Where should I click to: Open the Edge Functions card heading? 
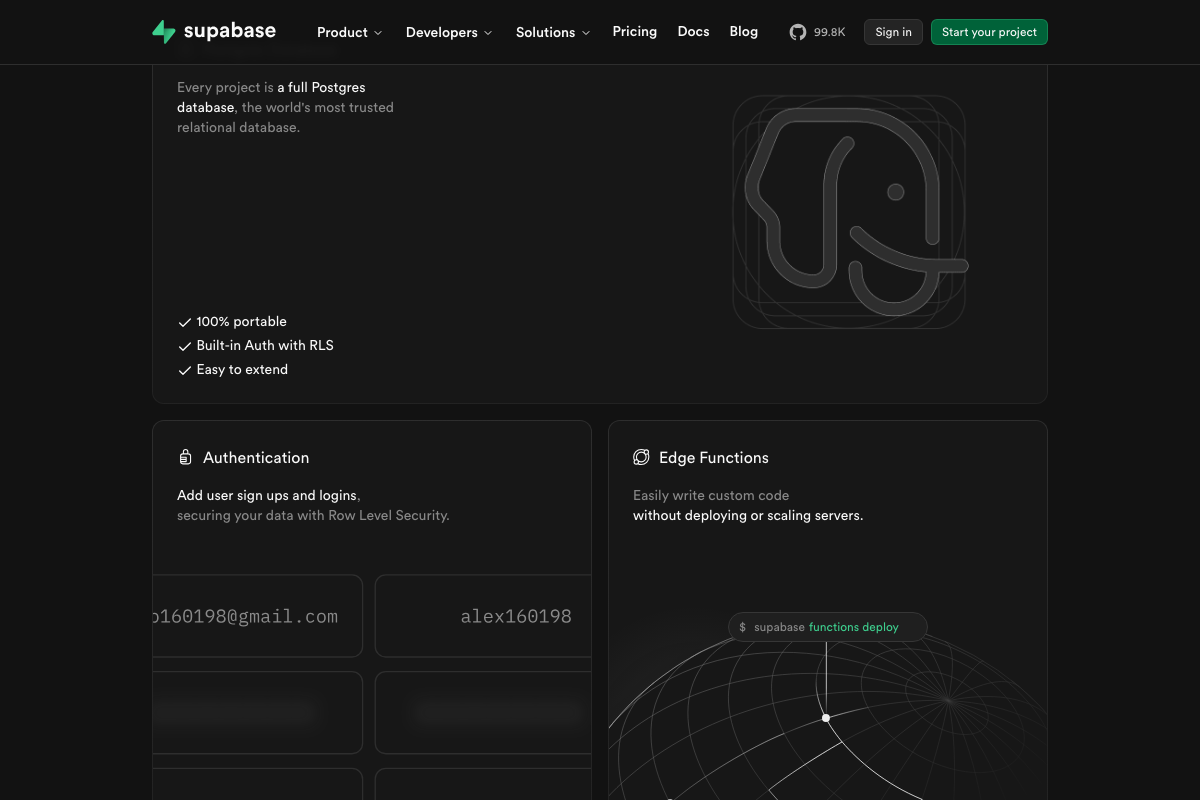coord(714,457)
